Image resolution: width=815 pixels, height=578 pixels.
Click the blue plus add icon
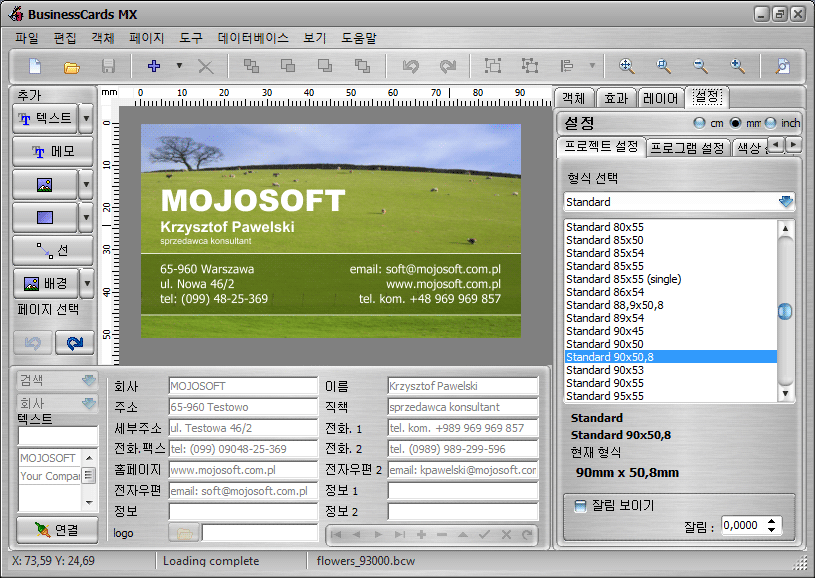154,66
